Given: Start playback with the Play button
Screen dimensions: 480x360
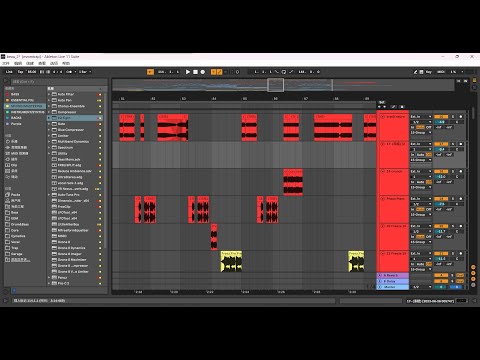Looking at the screenshot, I should pyautogui.click(x=188, y=72).
